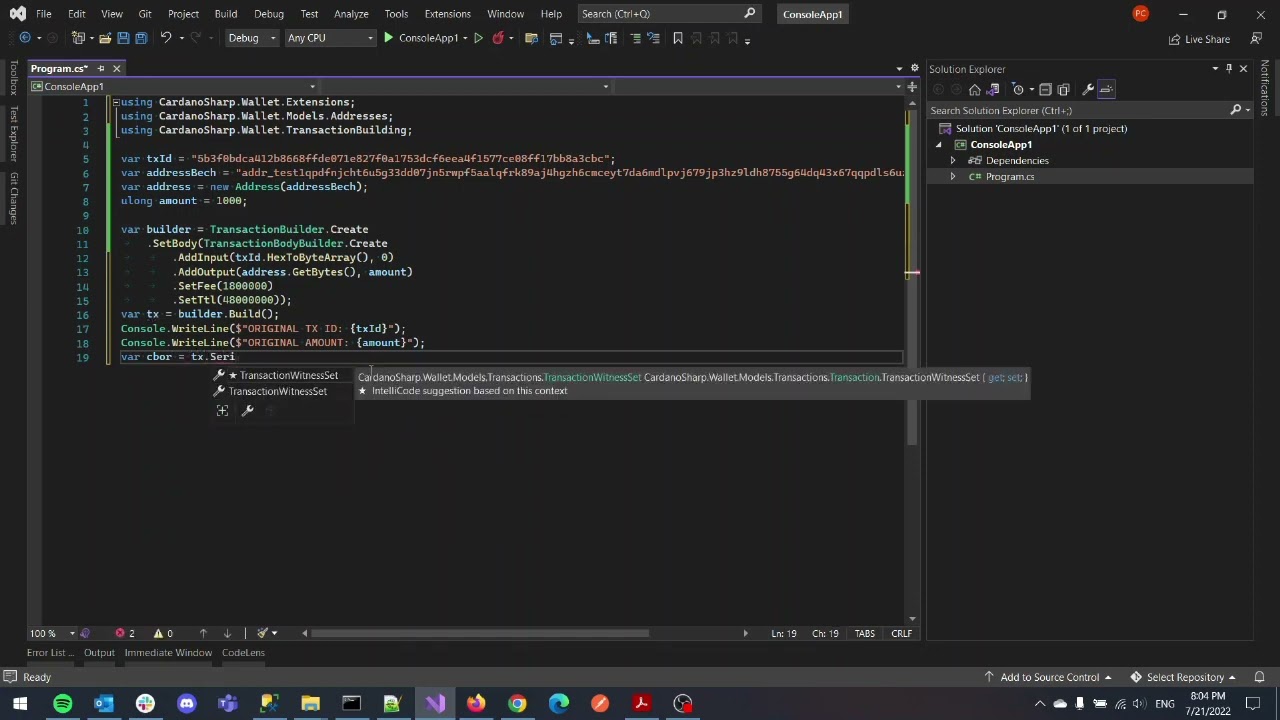
Task: Close the Program.cs tab
Action: (x=116, y=68)
